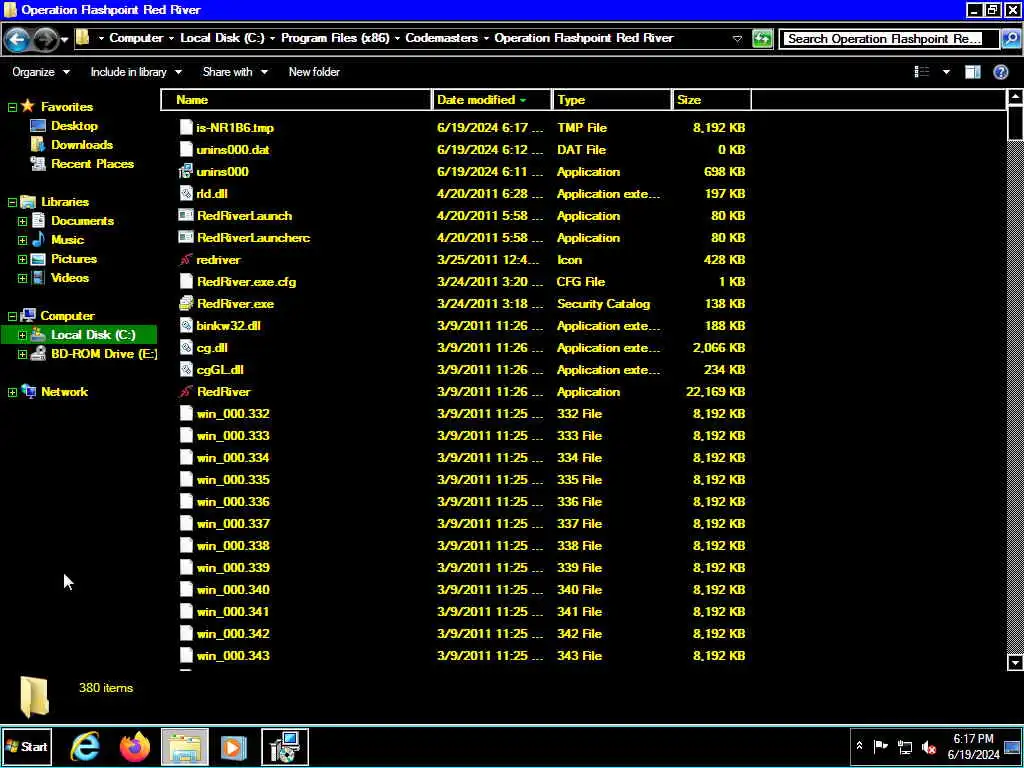Click the New folder button
This screenshot has height=768, width=1024.
click(314, 72)
